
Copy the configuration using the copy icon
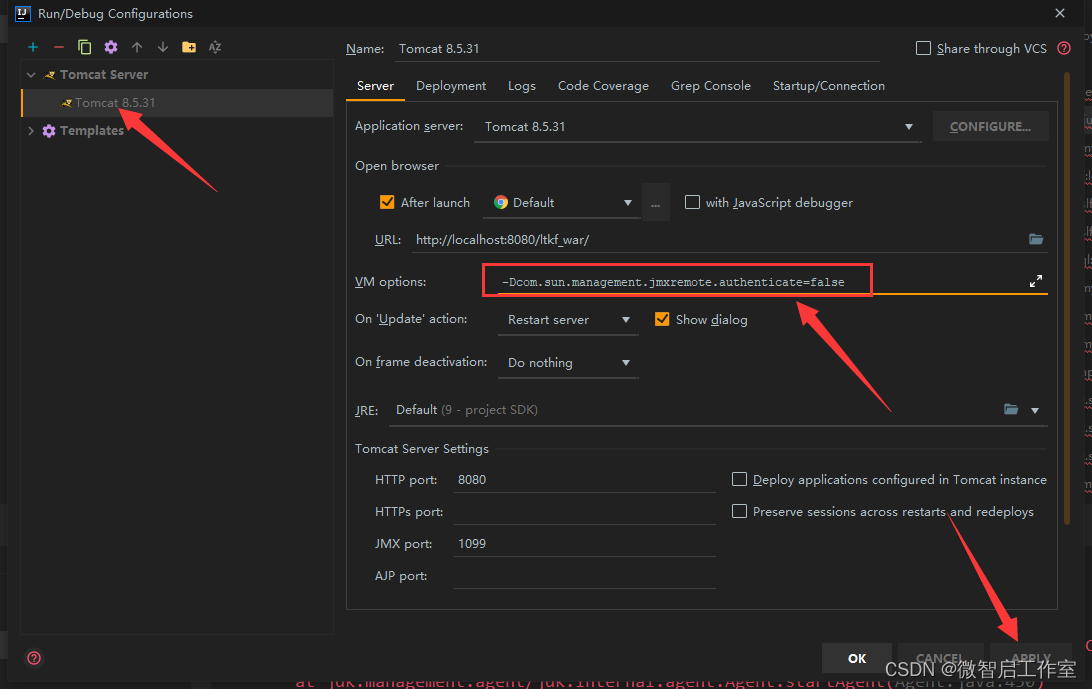click(x=84, y=47)
